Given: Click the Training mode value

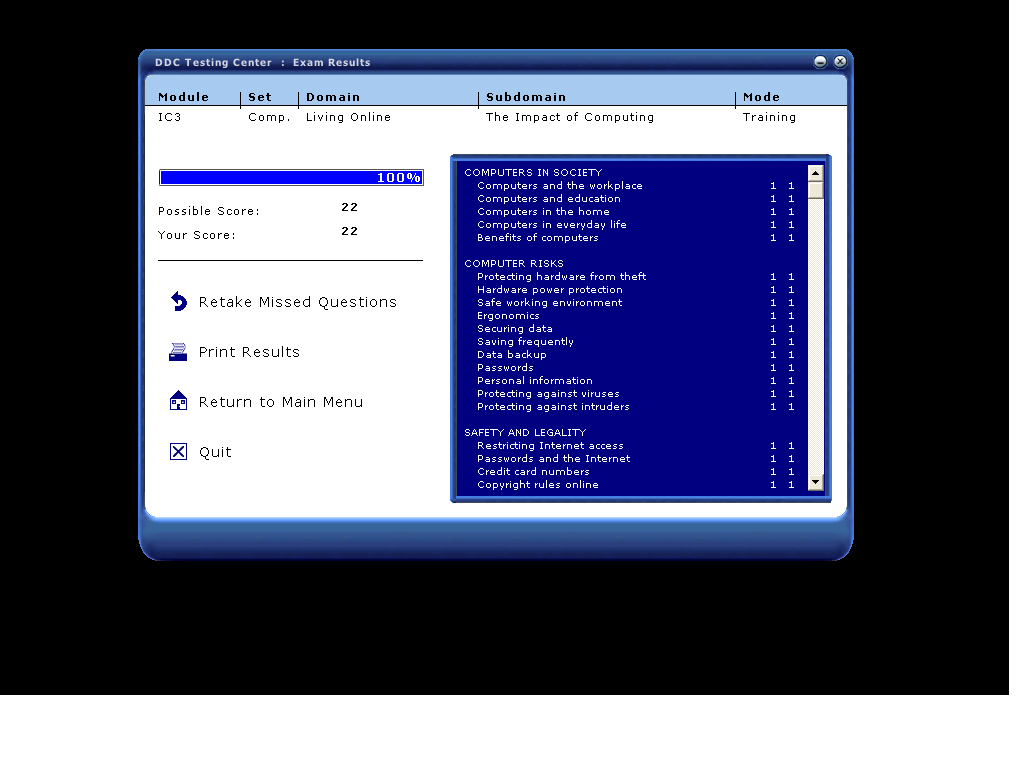Looking at the screenshot, I should 769,118.
